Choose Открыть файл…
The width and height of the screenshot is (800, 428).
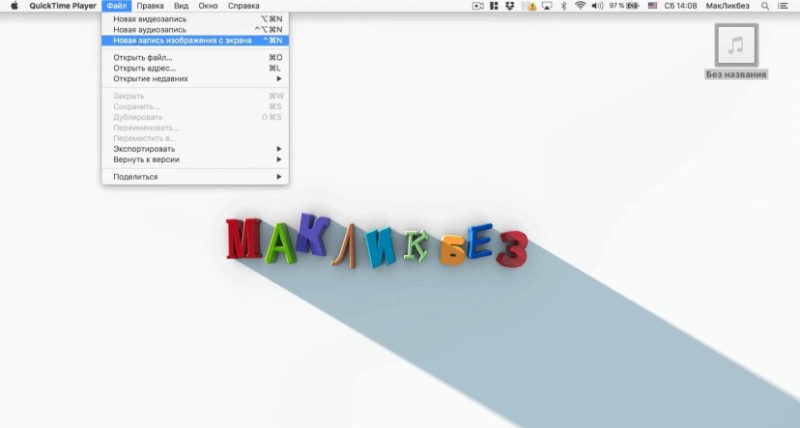point(195,57)
